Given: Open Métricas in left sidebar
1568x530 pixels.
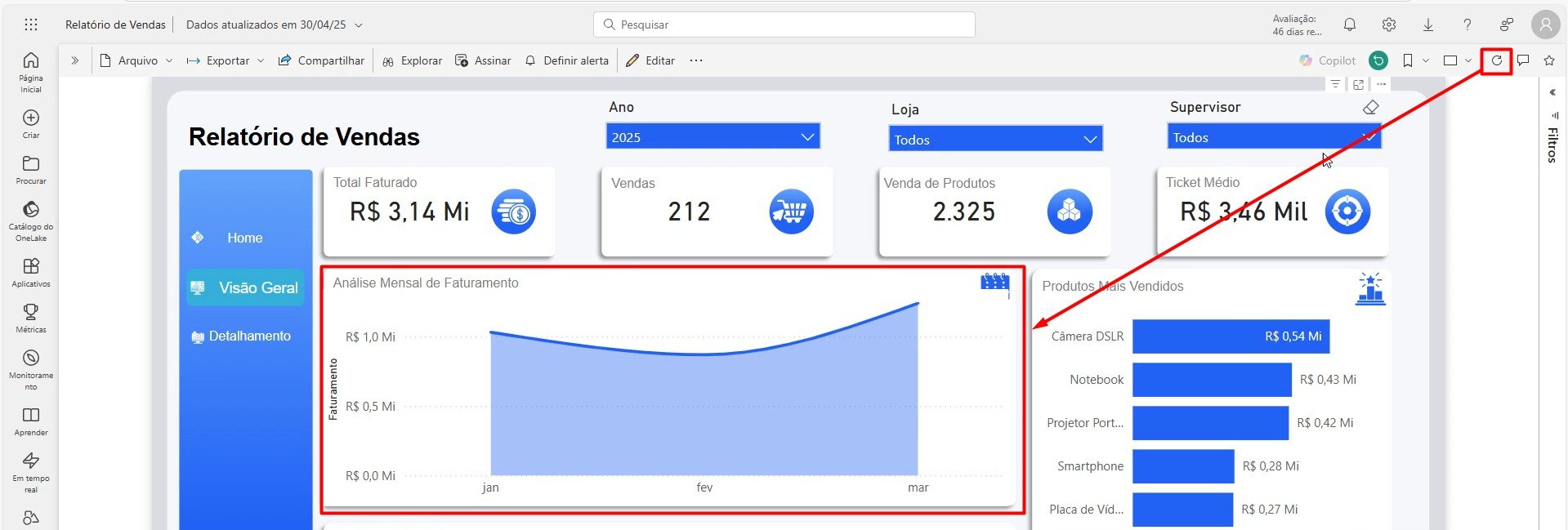Looking at the screenshot, I should click(x=31, y=318).
